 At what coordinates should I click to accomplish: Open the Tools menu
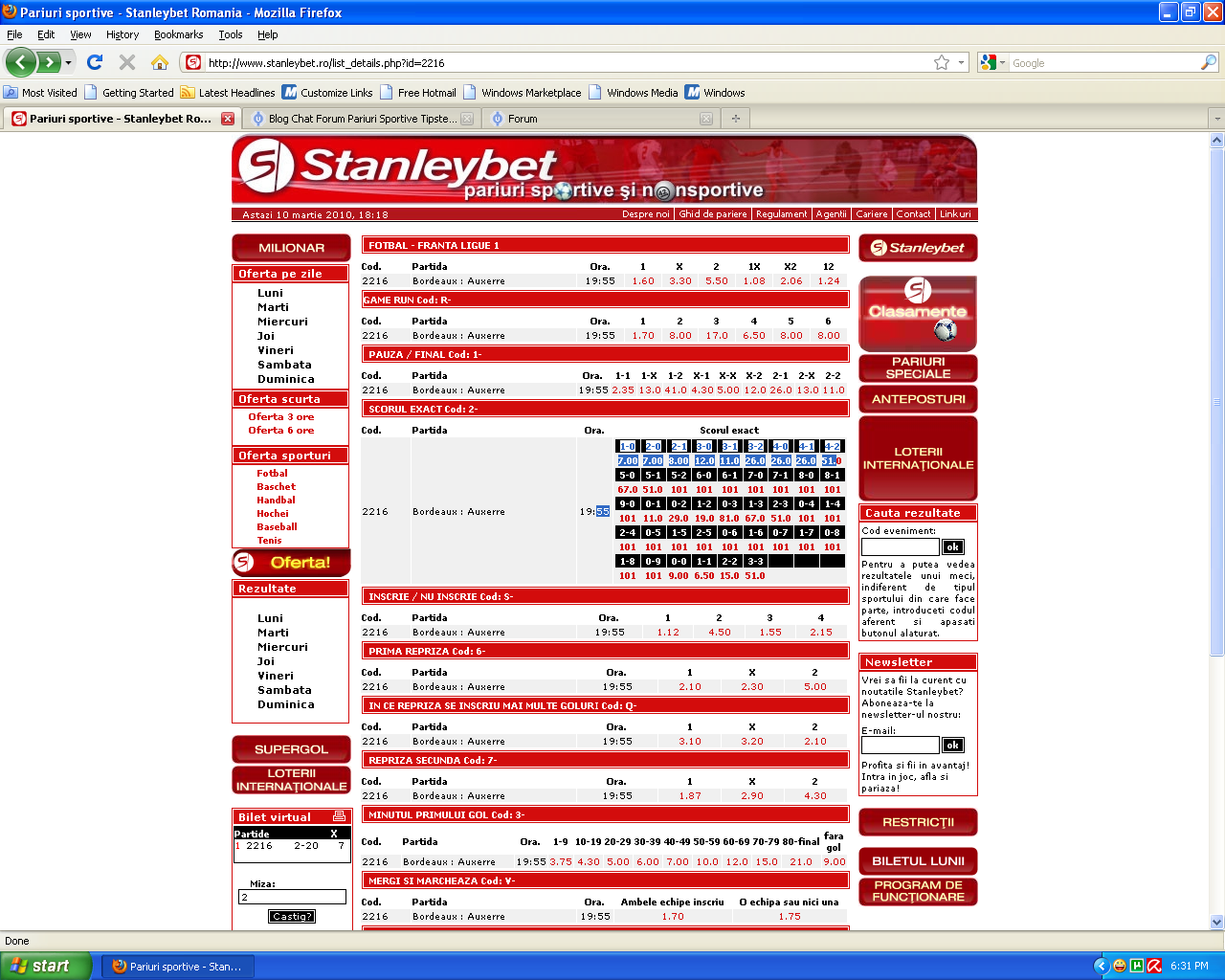pyautogui.click(x=231, y=34)
